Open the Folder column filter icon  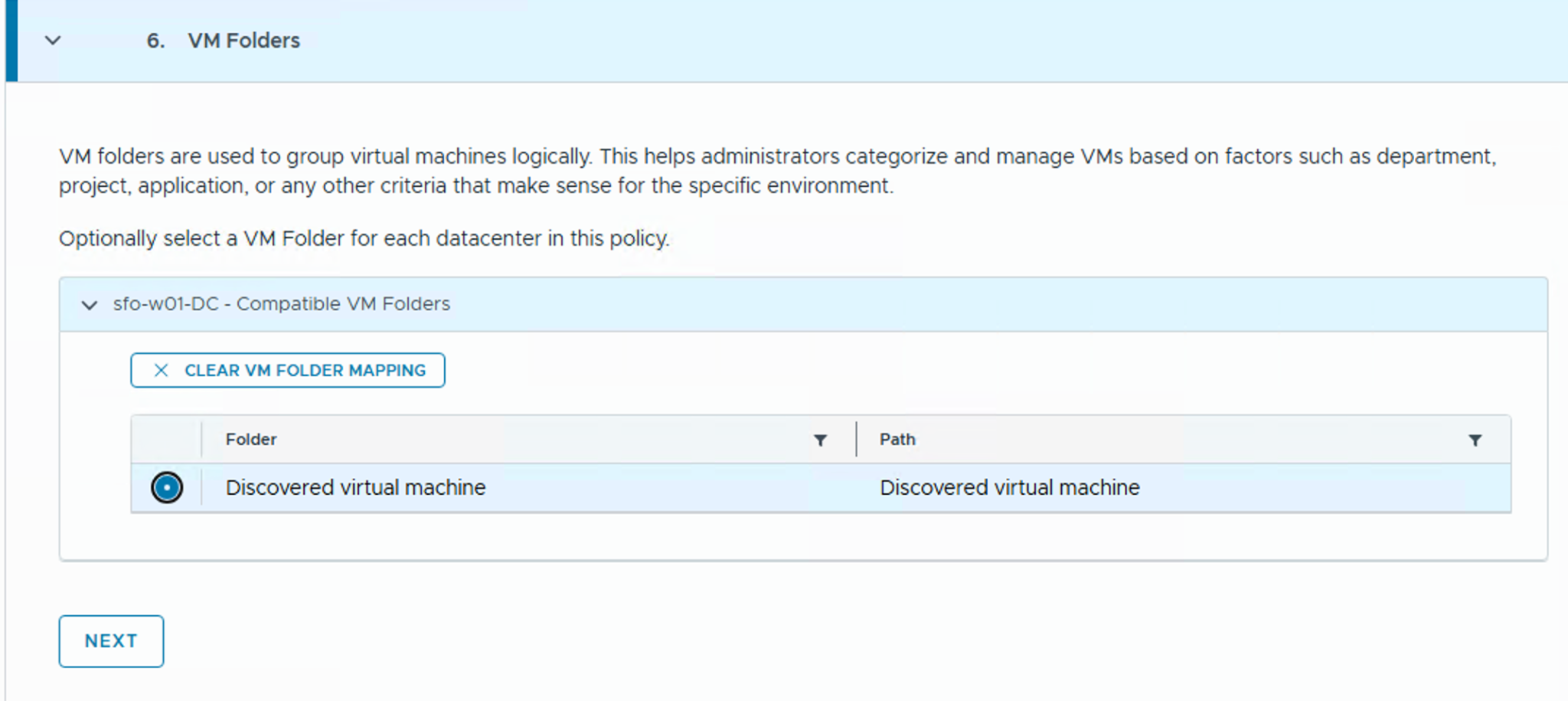click(820, 441)
